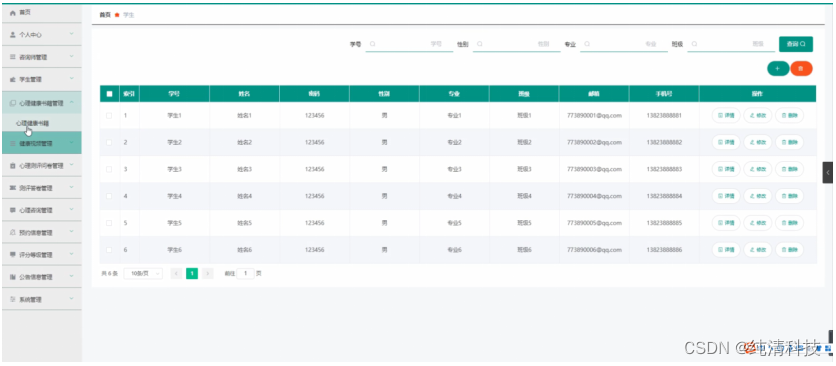Check the checkbox for row 学生4
Screen dimensions: 836x366
pos(109,196)
